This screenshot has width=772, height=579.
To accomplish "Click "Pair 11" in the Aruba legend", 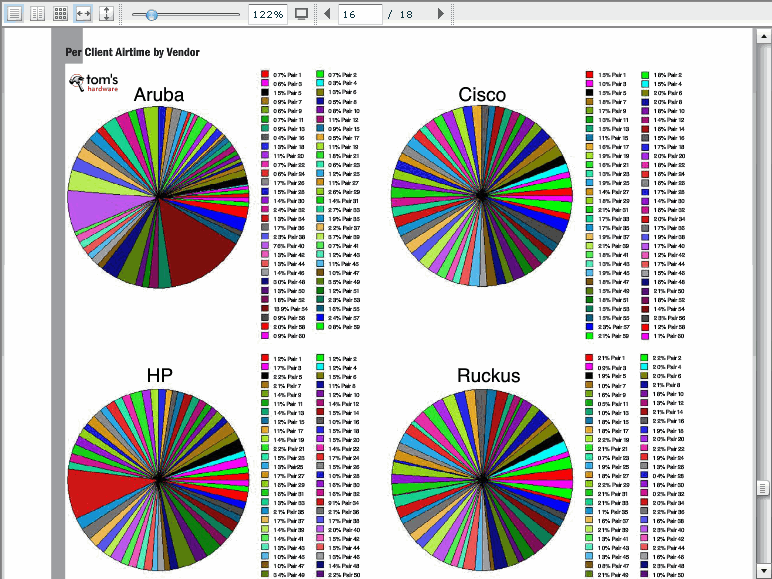I will coord(295,120).
